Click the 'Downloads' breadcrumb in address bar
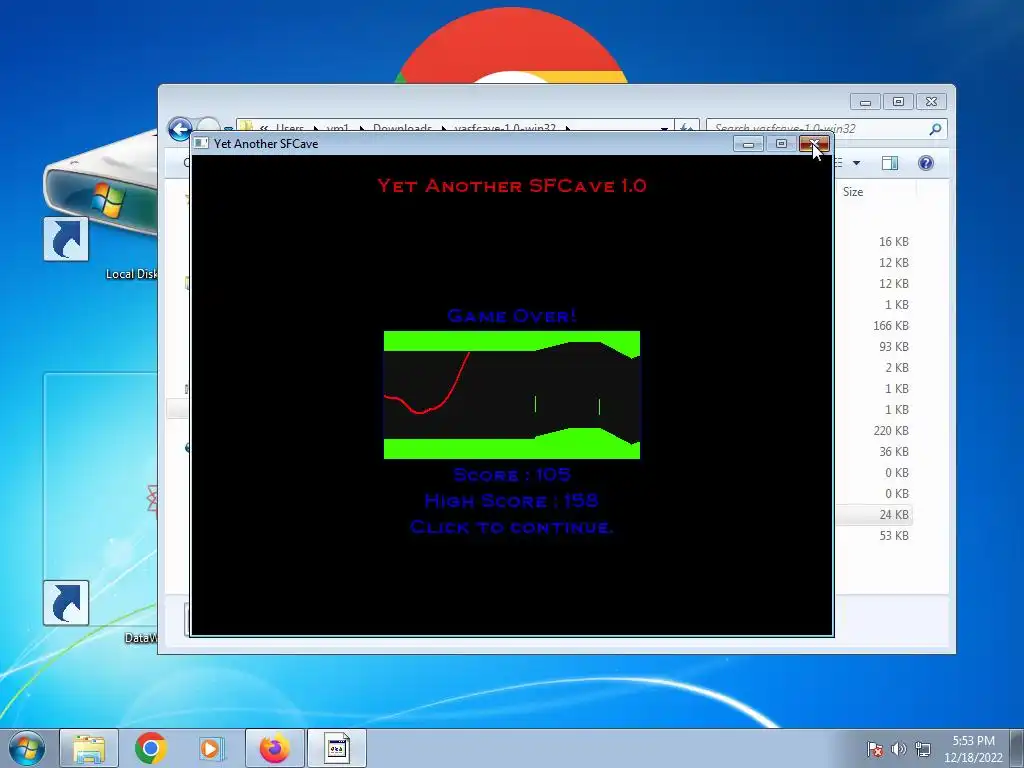The width and height of the screenshot is (1024, 768). (x=402, y=129)
